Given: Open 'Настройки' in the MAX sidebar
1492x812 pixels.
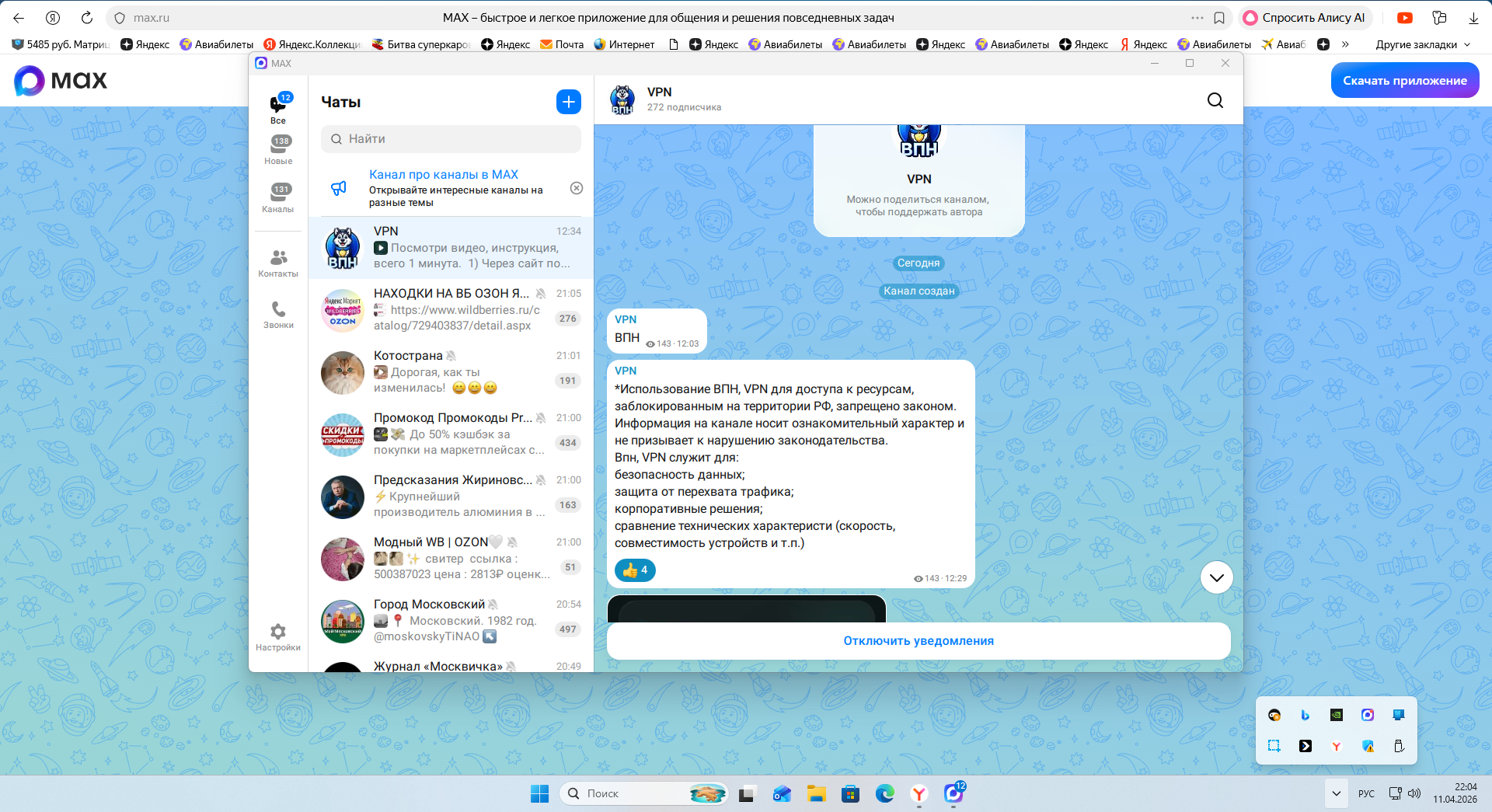Looking at the screenshot, I should (278, 637).
